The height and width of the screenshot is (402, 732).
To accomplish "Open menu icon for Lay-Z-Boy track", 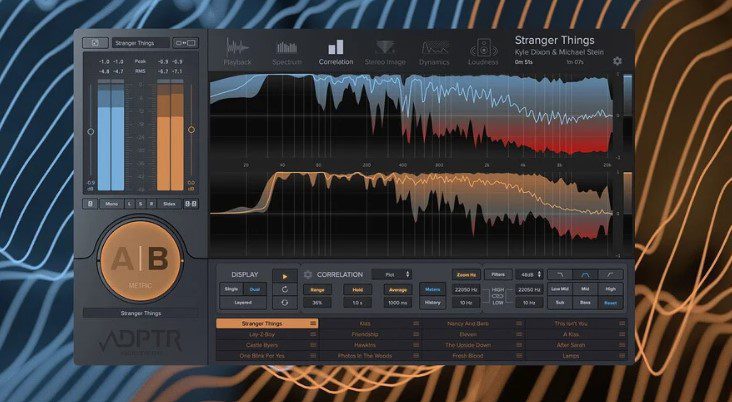I will click(x=313, y=334).
